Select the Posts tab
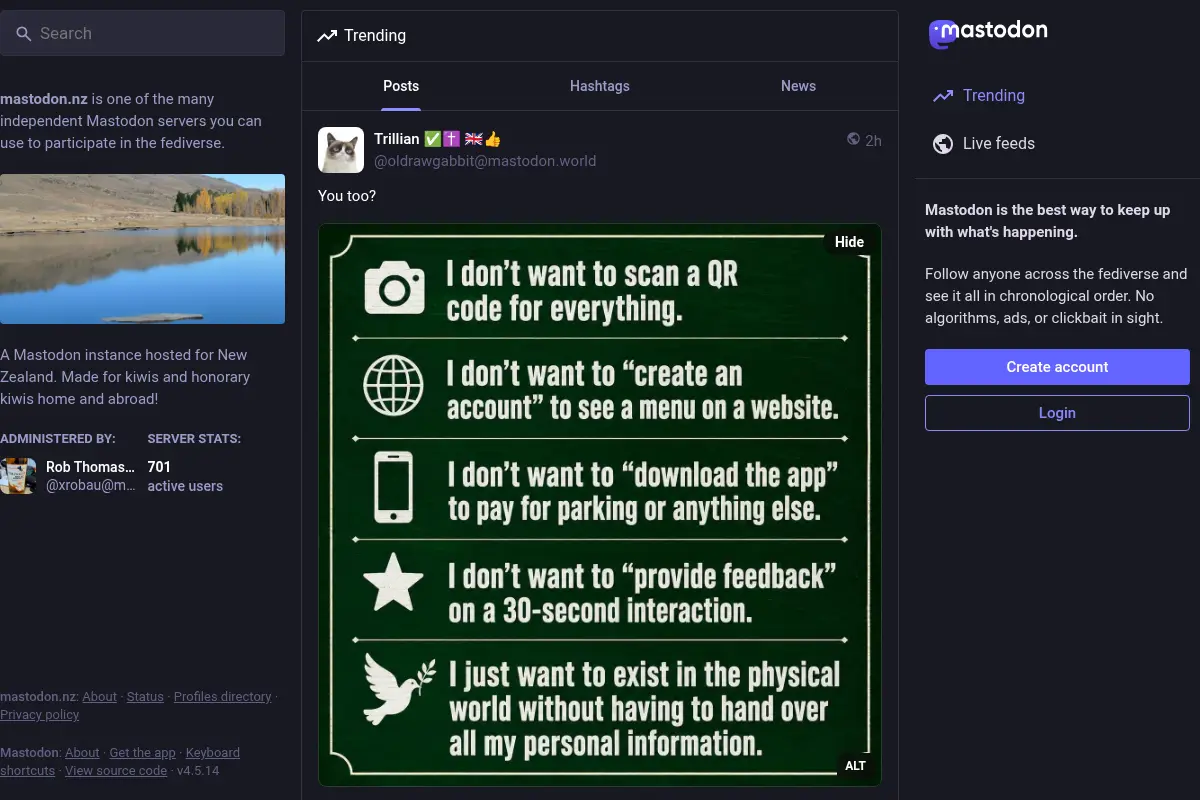Viewport: 1200px width, 800px height. [401, 86]
